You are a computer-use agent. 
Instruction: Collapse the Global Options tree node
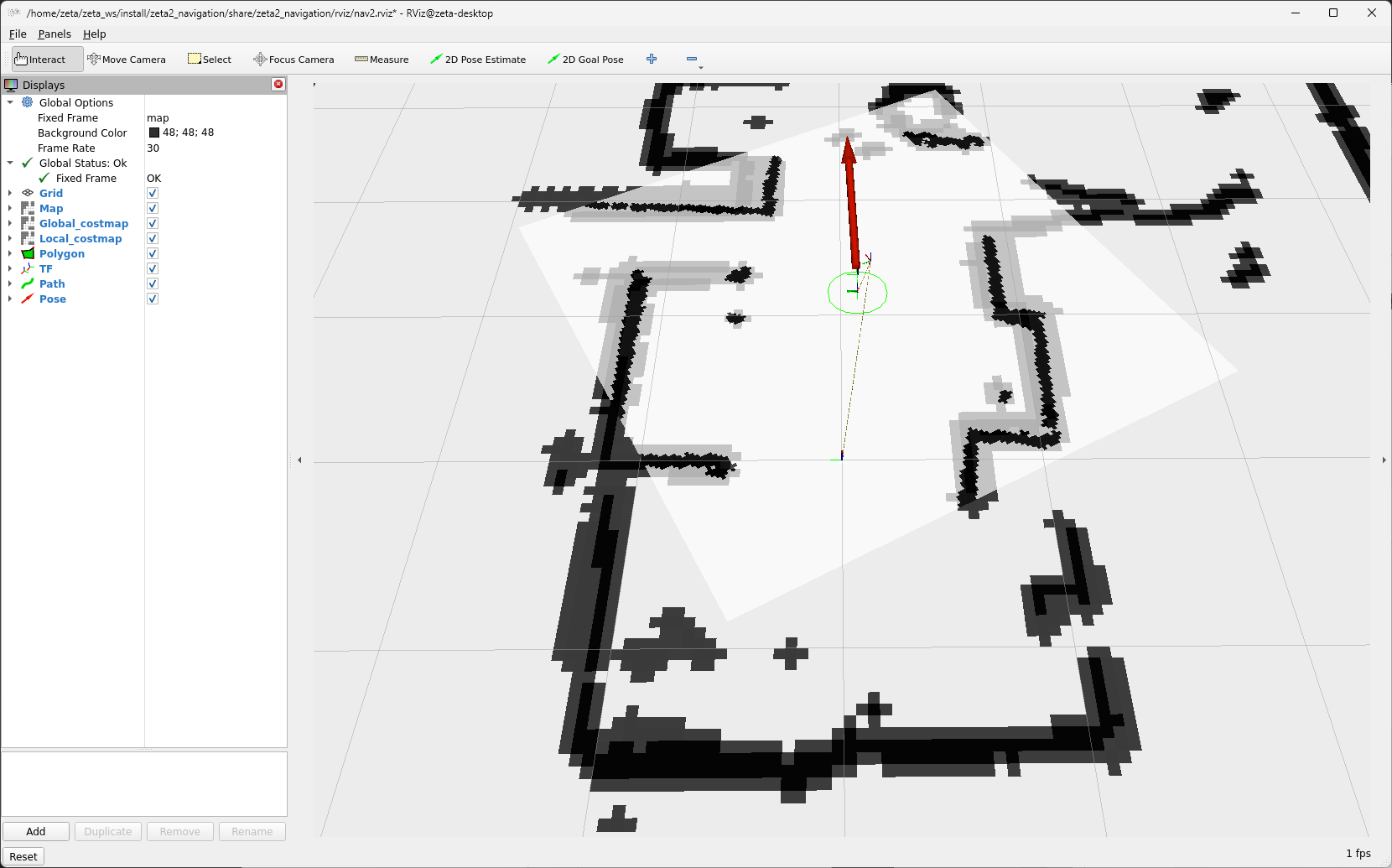(10, 102)
